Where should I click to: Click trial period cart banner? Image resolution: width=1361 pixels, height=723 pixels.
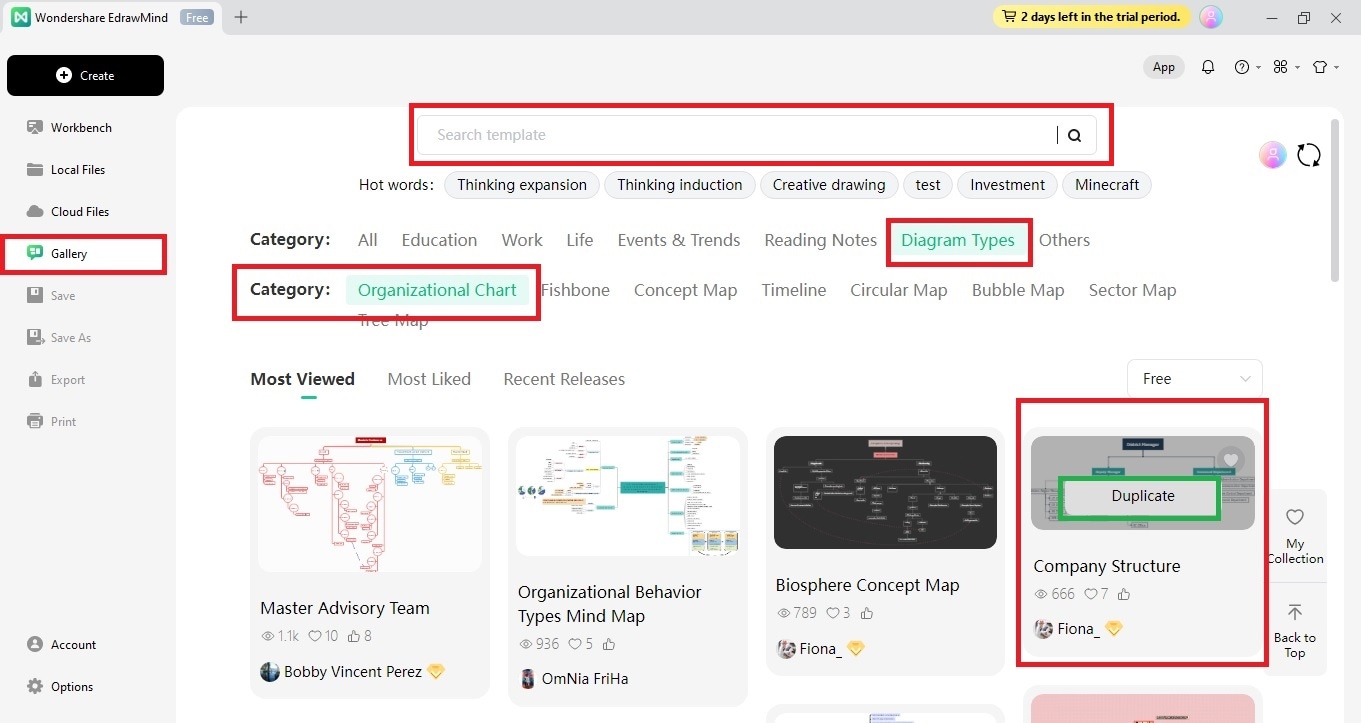pos(1093,17)
